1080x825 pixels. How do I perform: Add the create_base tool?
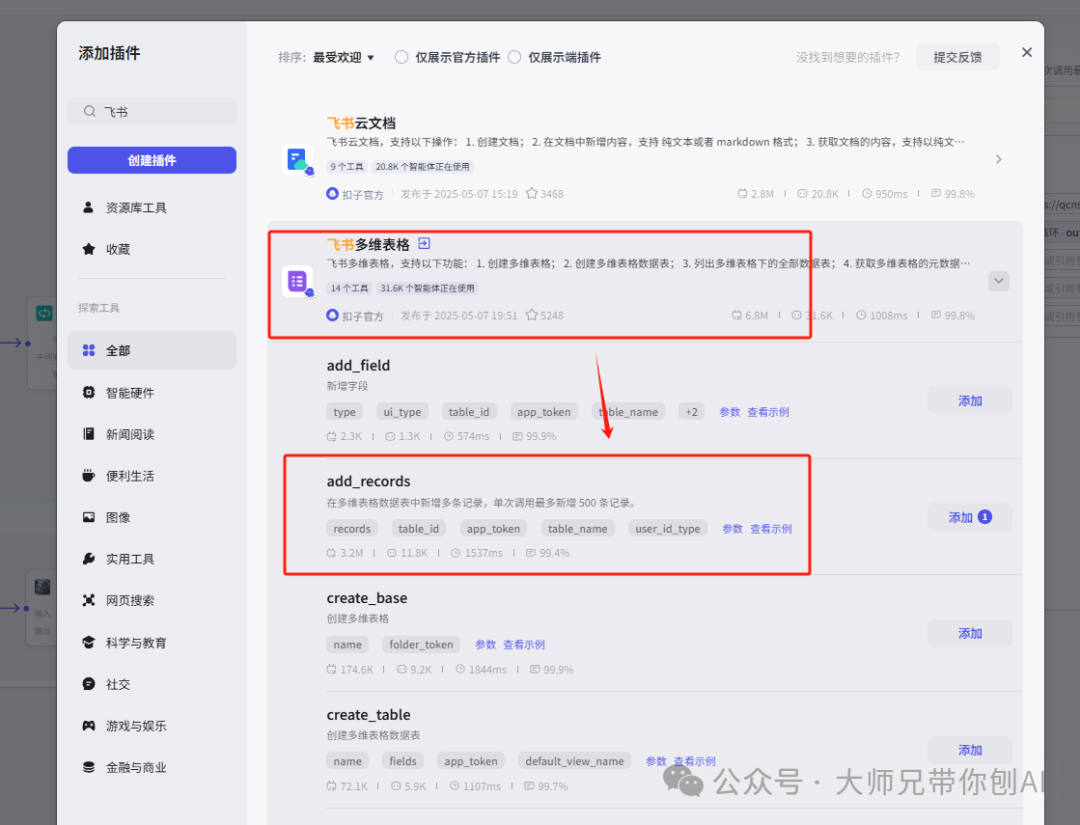tap(970, 634)
